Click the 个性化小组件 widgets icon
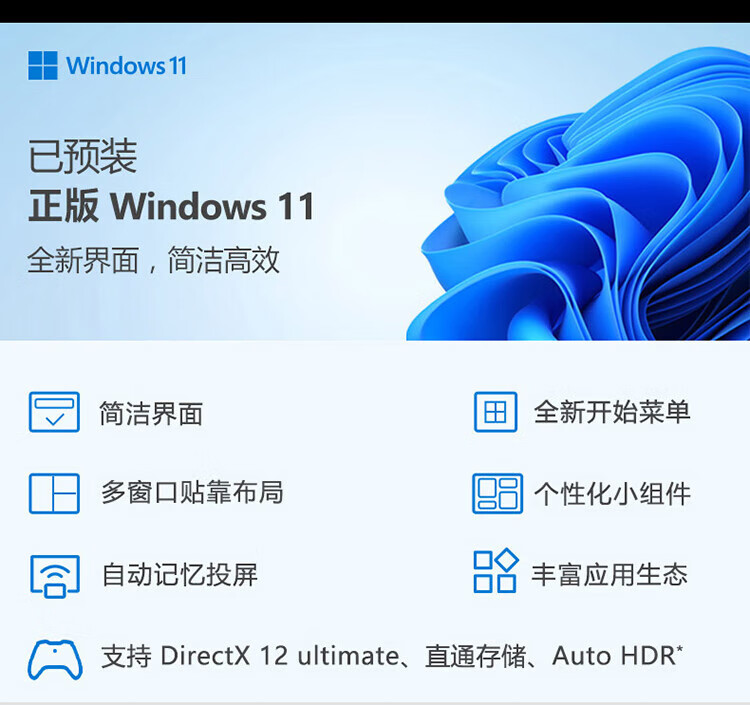Viewport: 750px width, 705px height. click(497, 494)
